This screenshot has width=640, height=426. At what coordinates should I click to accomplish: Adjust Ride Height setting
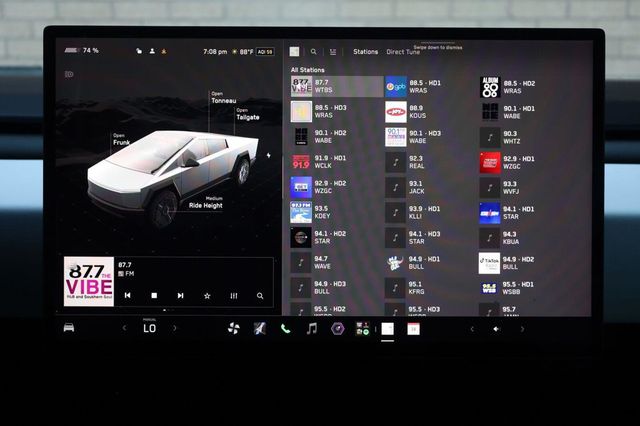[x=206, y=203]
